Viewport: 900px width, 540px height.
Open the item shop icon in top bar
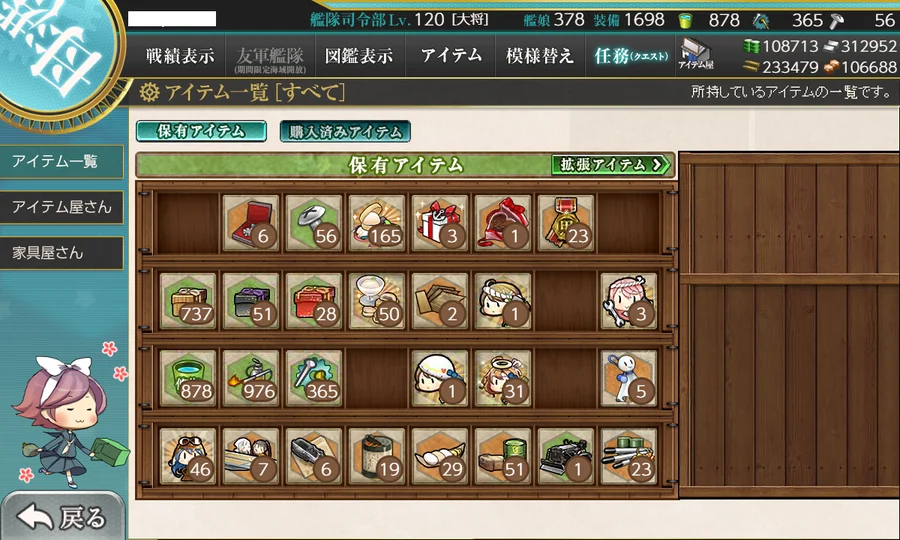(696, 55)
